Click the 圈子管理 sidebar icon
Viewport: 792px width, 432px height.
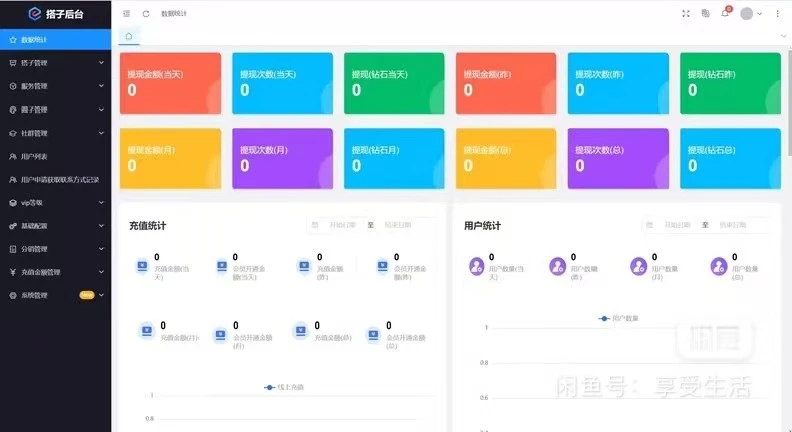pos(13,110)
